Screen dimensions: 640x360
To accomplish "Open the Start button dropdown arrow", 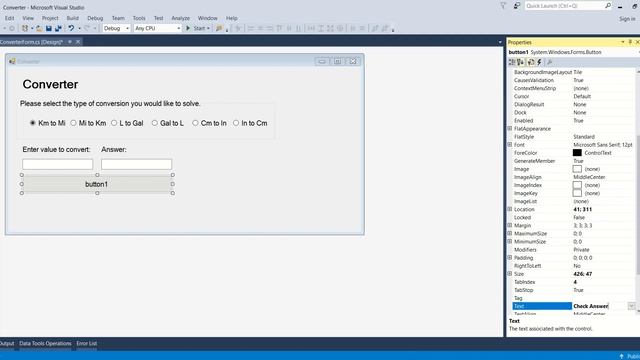I will [x=208, y=28].
